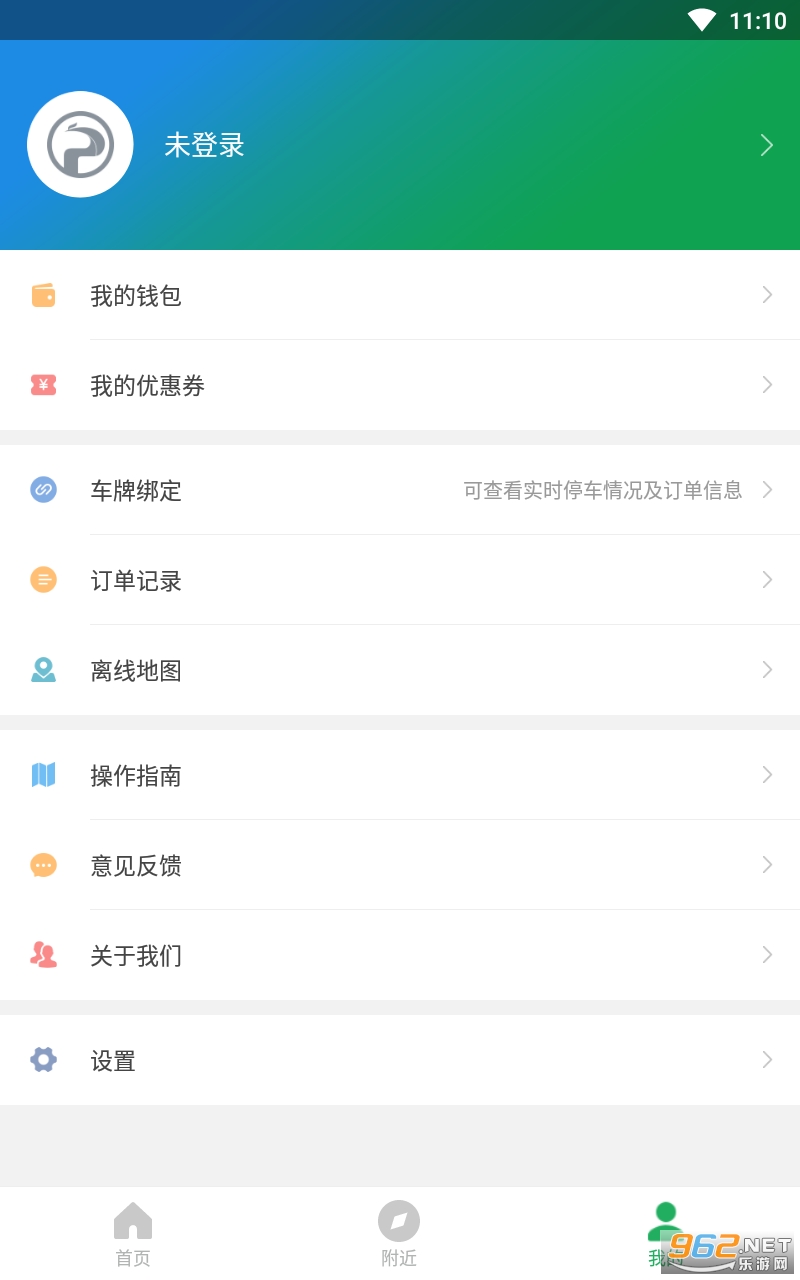Tap the wallet icon beside 我的钱包
800x1280 pixels.
coord(43,295)
